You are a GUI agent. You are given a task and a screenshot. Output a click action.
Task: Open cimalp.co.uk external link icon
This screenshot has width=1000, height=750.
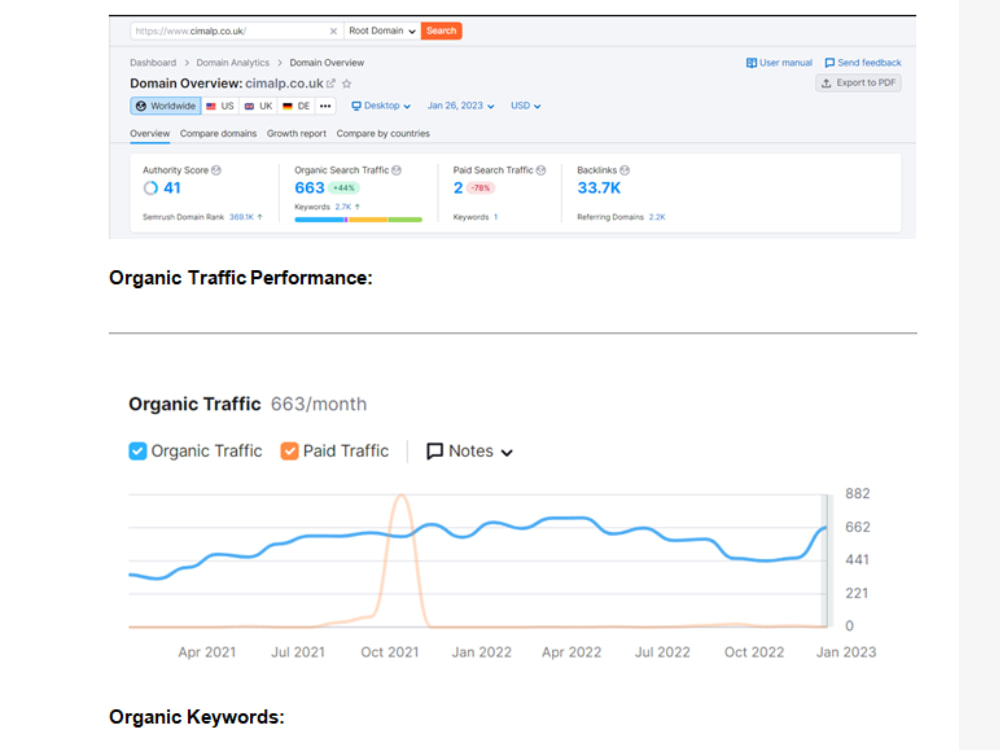click(x=330, y=84)
